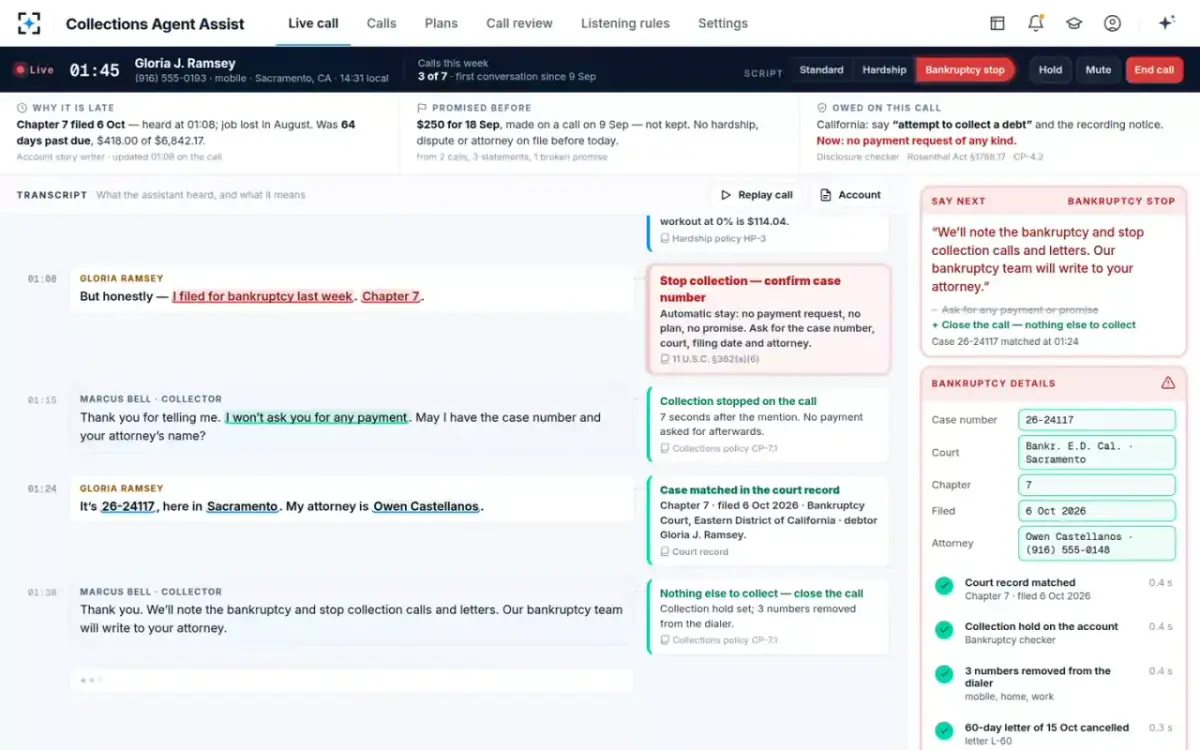The image size is (1200, 750).
Task: Select the Standard script
Action: pos(821,70)
